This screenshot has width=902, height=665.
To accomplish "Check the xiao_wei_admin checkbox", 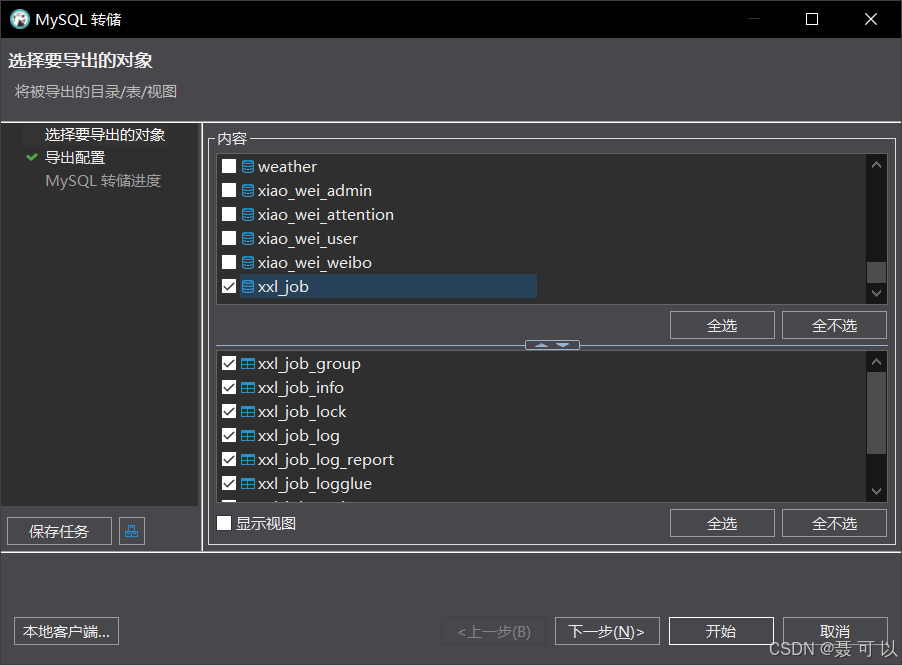I will [229, 190].
